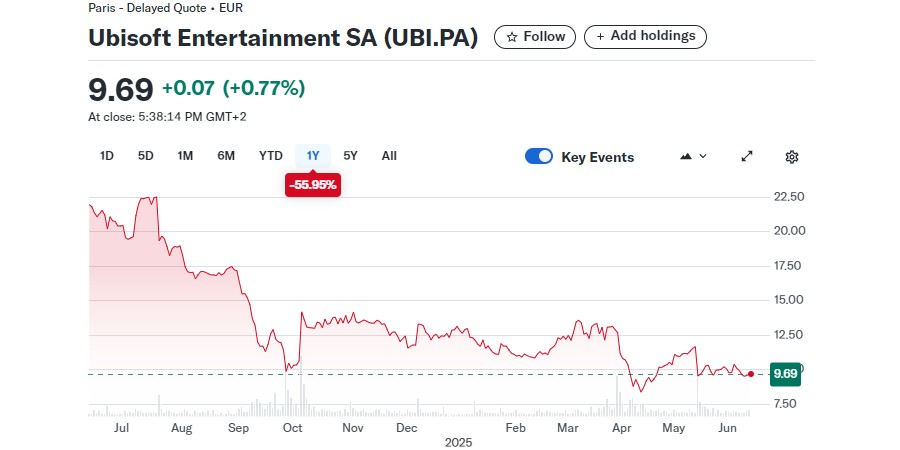Viewport: 900px width, 450px height.
Task: Click the Key Events label text
Action: tap(598, 157)
